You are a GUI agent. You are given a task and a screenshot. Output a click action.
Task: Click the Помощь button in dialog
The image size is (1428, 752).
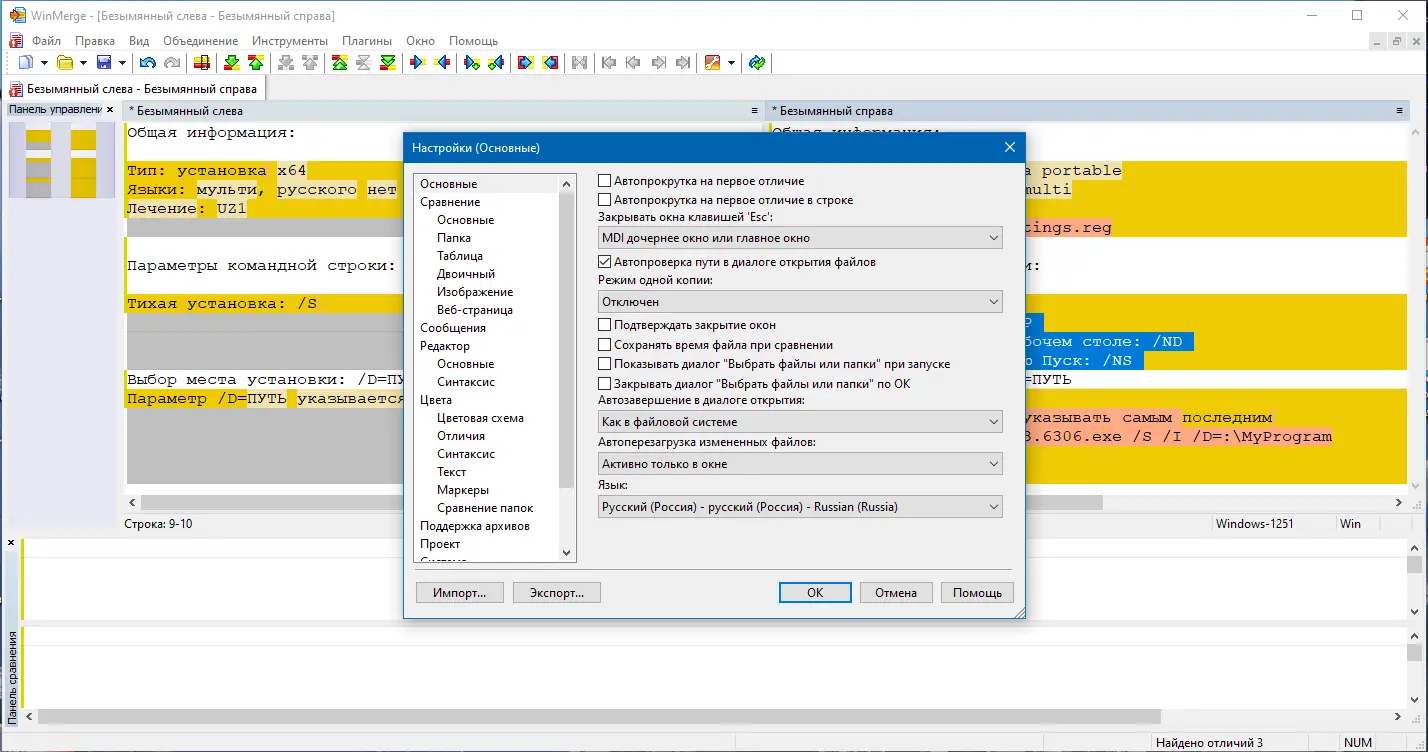click(977, 593)
